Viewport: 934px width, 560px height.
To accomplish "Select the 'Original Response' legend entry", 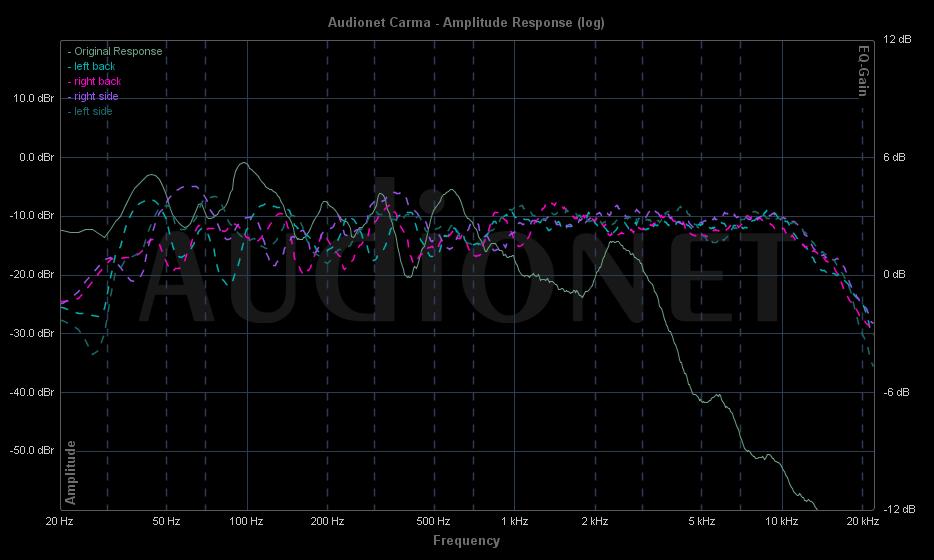I will tap(115, 51).
